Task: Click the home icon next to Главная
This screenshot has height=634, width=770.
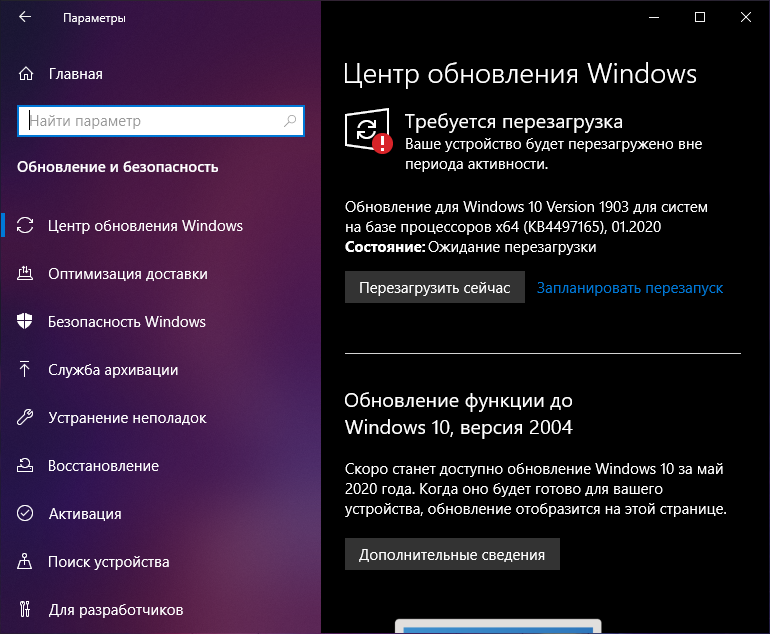Action: (x=26, y=74)
